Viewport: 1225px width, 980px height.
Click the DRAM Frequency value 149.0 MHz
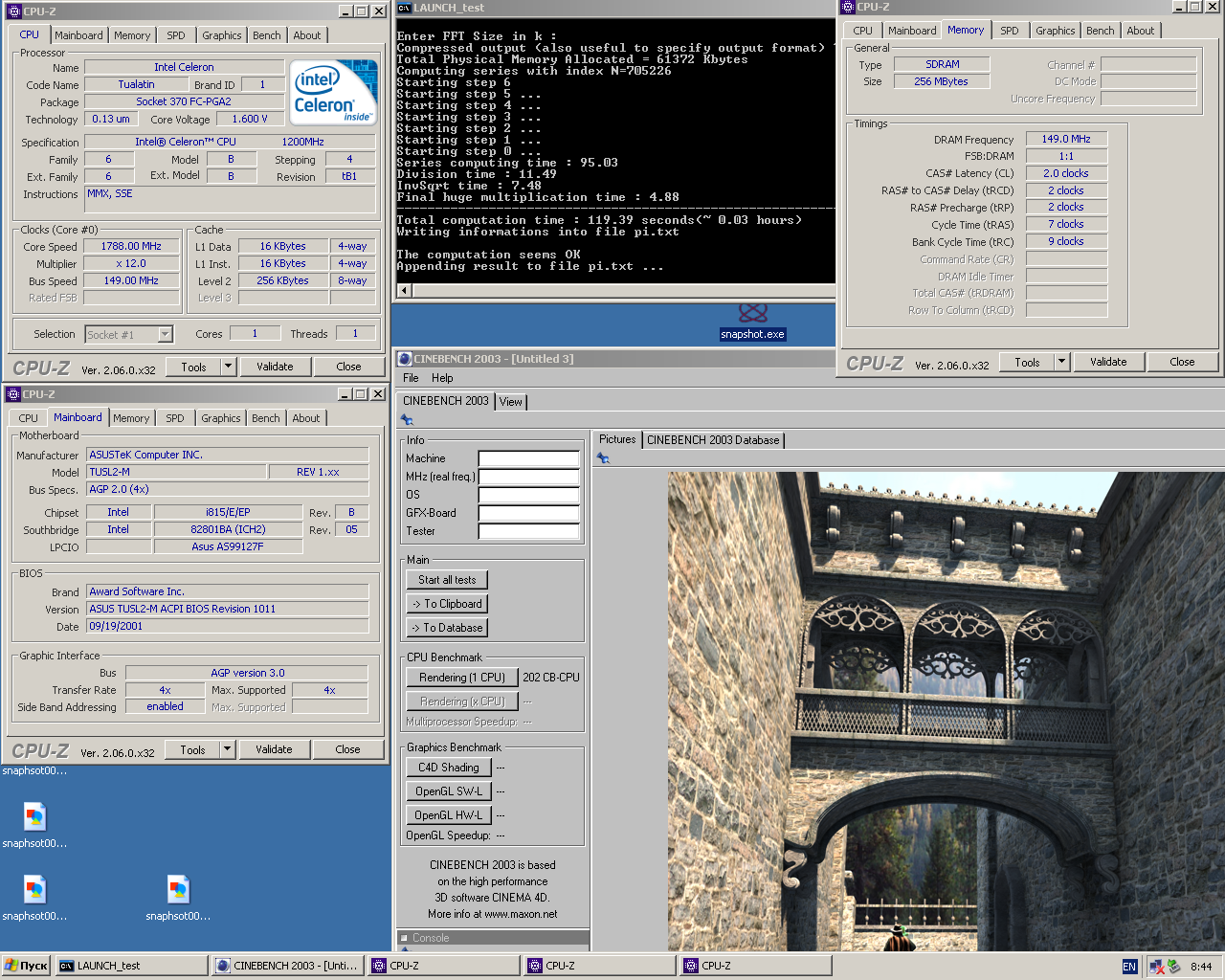click(x=1066, y=139)
